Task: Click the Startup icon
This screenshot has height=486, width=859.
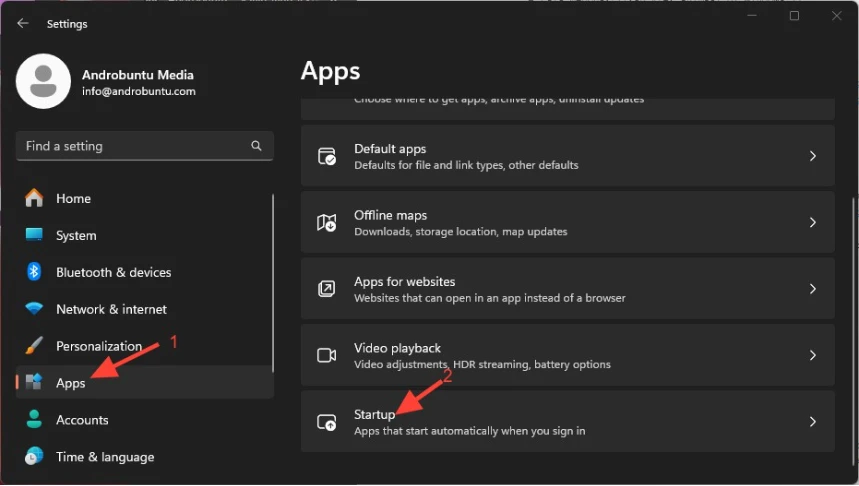Action: 327,422
